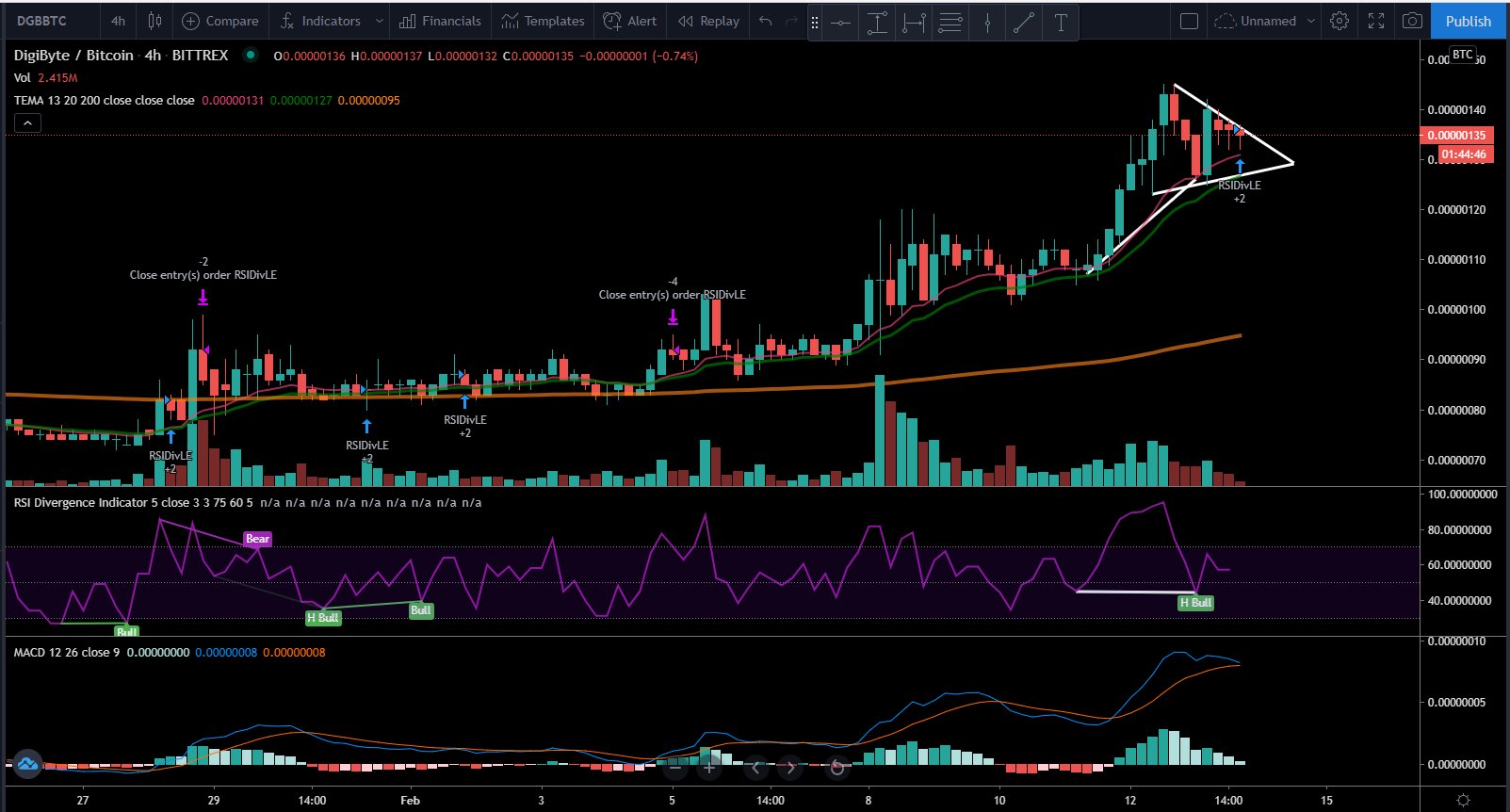Open chart timezone settings gear at bottom right
Image resolution: width=1510 pixels, height=812 pixels.
(1463, 800)
